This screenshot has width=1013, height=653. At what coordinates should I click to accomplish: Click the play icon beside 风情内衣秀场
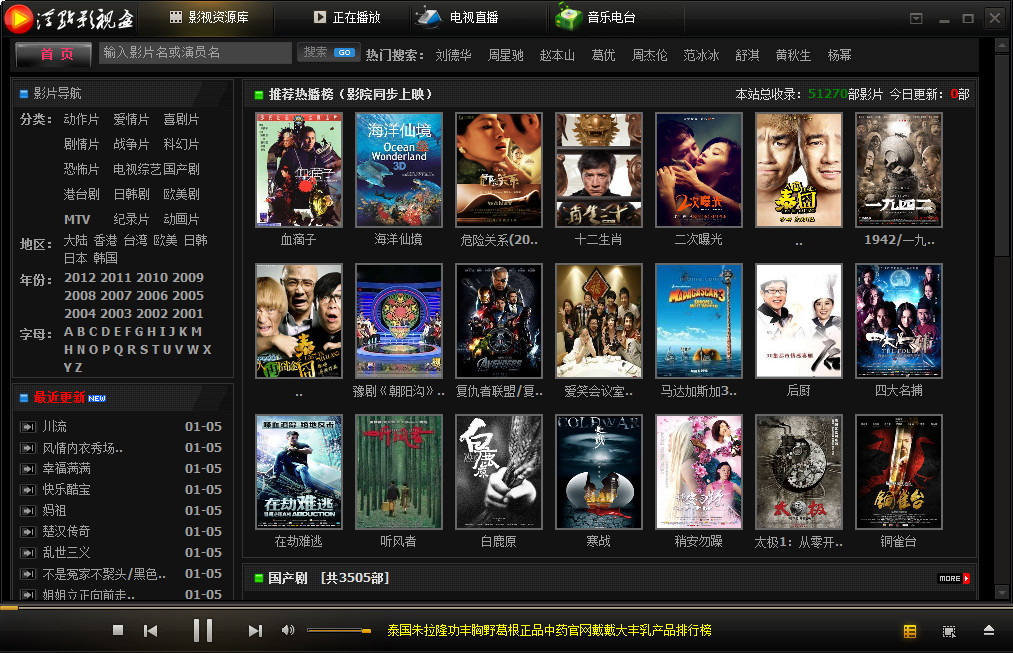click(x=28, y=448)
